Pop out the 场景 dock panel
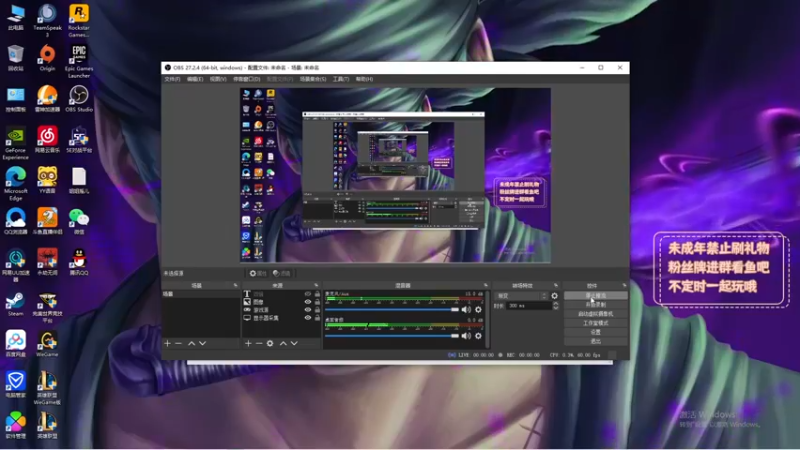 (235, 285)
